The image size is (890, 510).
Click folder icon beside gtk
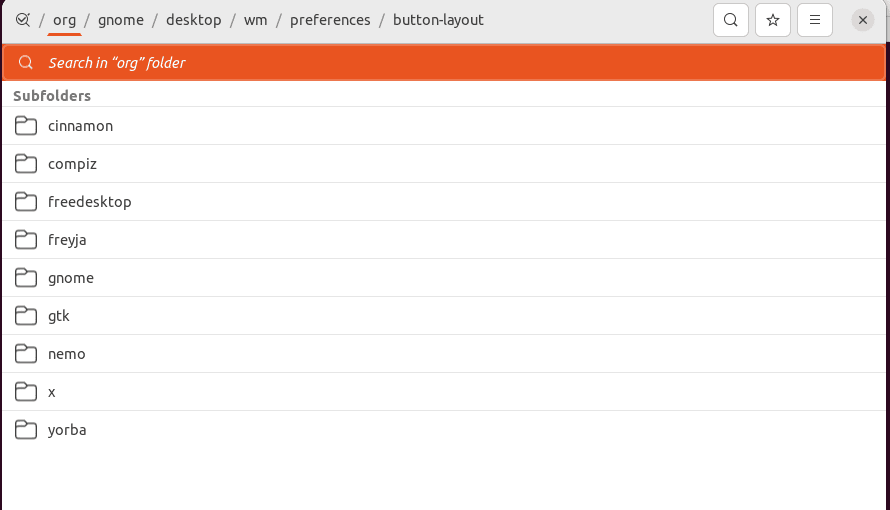pos(26,316)
